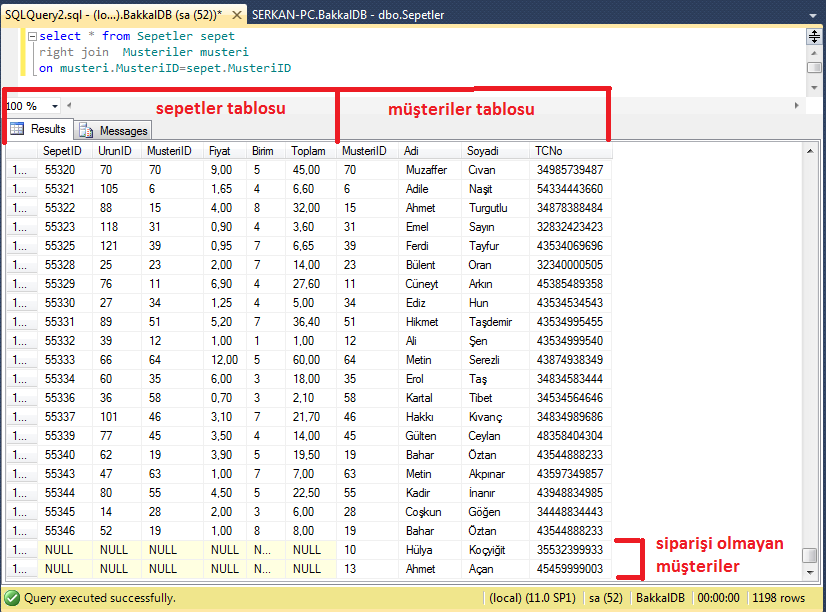Select the Bülent name cell
The image size is (826, 612).
click(x=430, y=265)
